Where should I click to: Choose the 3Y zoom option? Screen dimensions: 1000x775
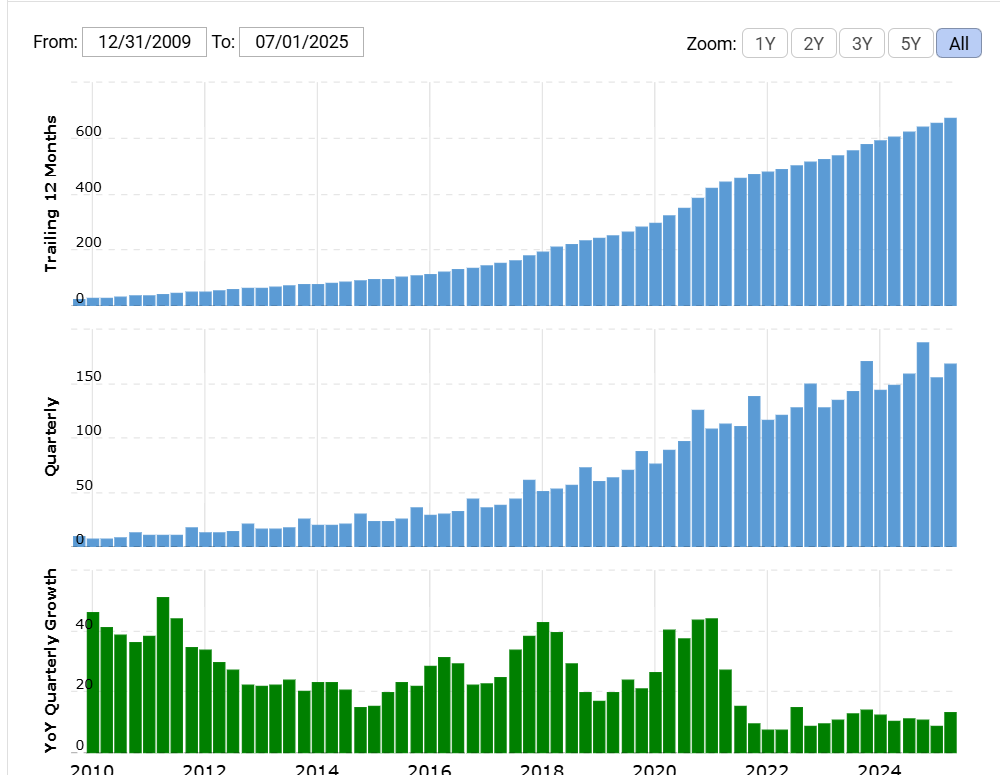[862, 43]
